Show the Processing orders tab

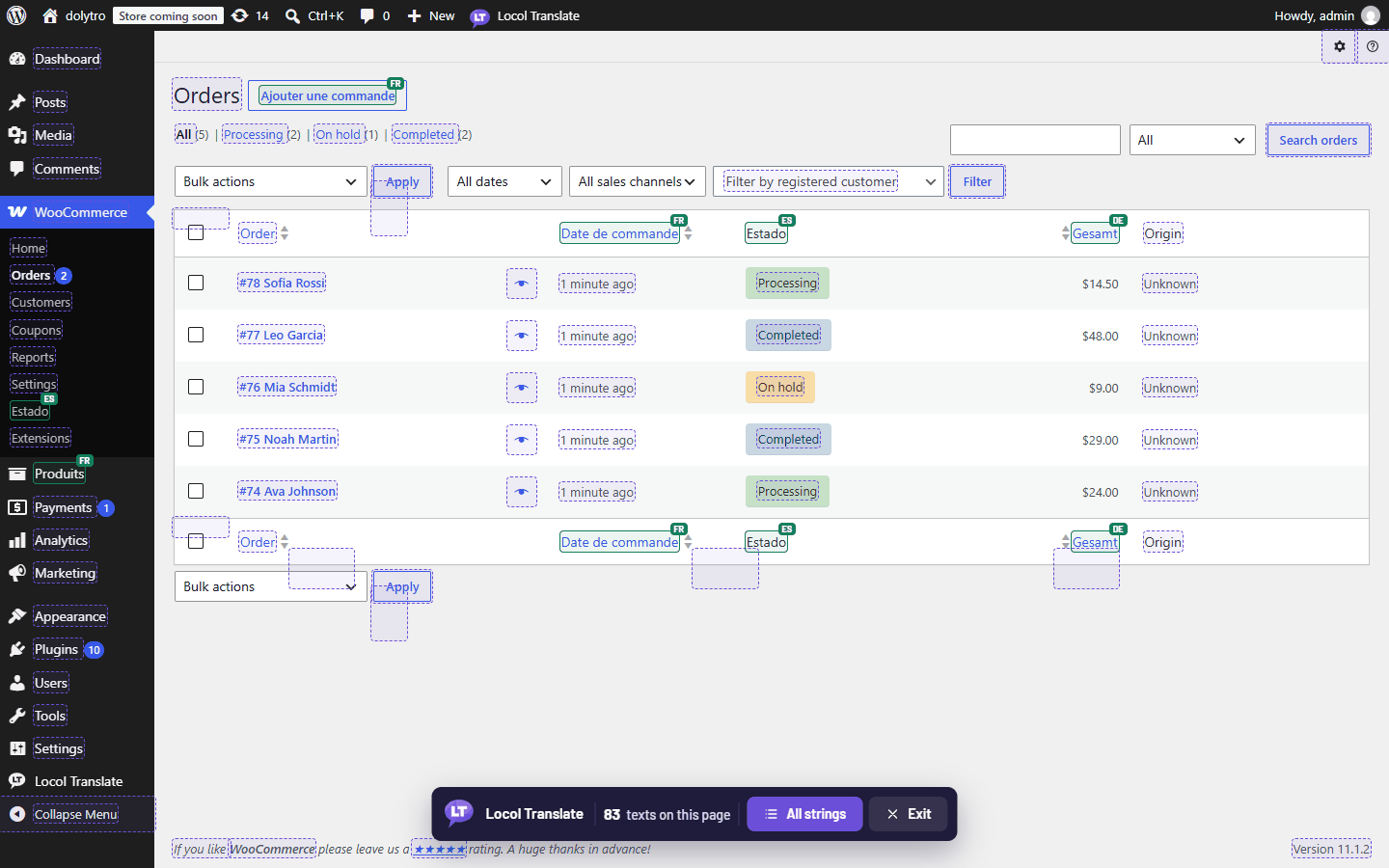click(x=254, y=135)
